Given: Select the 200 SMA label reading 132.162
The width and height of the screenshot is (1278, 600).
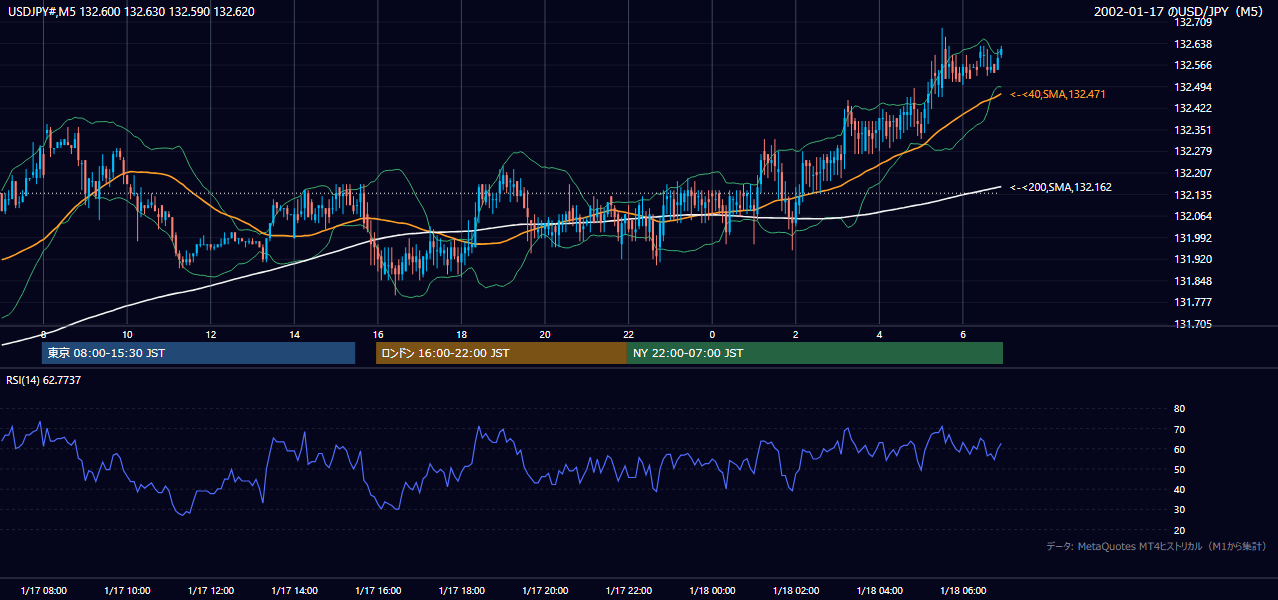Looking at the screenshot, I should point(1061,187).
